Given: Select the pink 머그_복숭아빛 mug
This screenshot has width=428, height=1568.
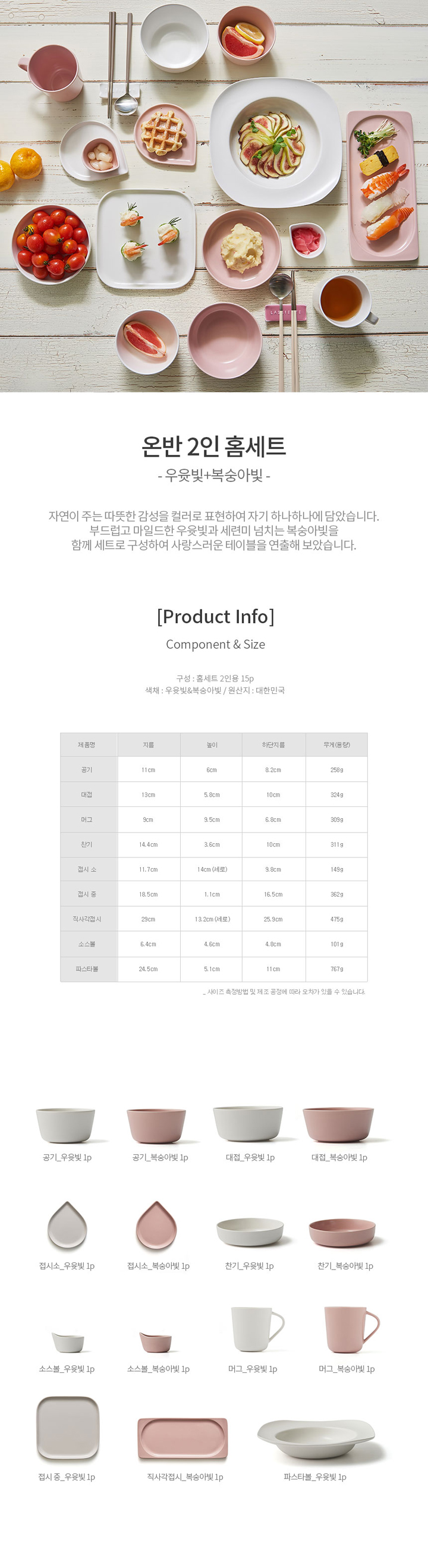Looking at the screenshot, I should pos(351,1330).
